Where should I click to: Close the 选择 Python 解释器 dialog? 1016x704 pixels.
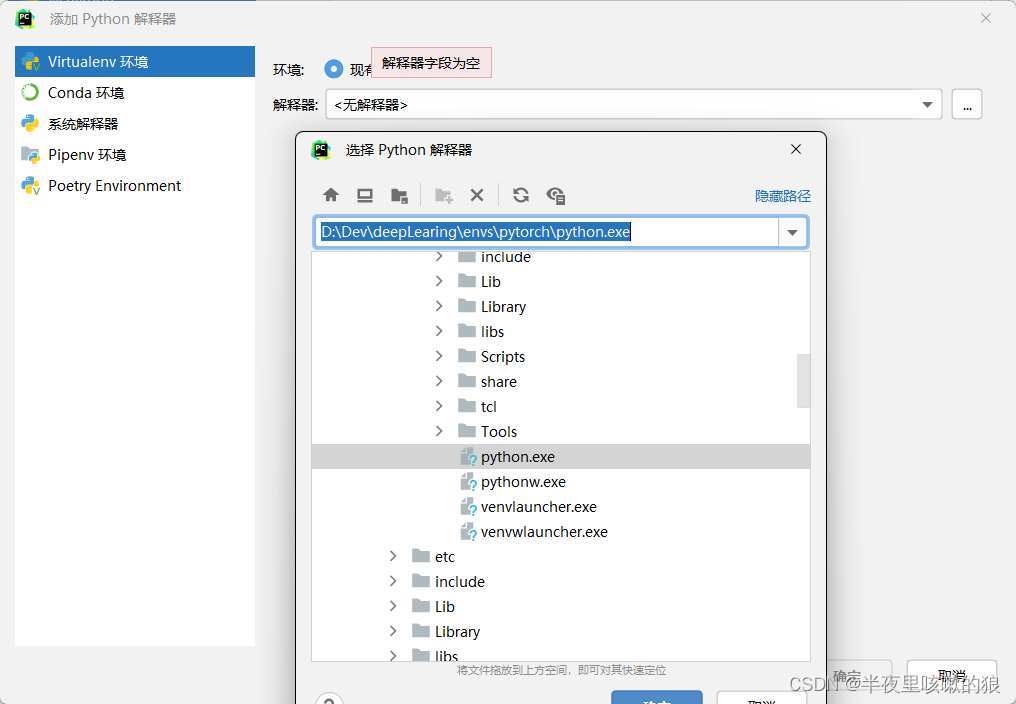point(796,150)
